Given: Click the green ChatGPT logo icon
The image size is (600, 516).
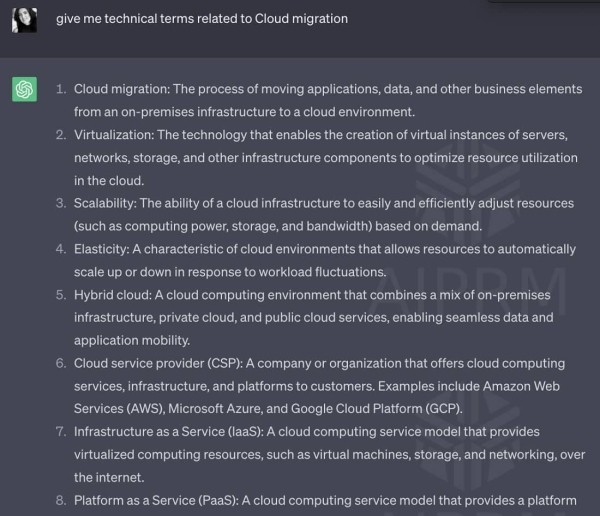Looking at the screenshot, I should (x=24, y=90).
